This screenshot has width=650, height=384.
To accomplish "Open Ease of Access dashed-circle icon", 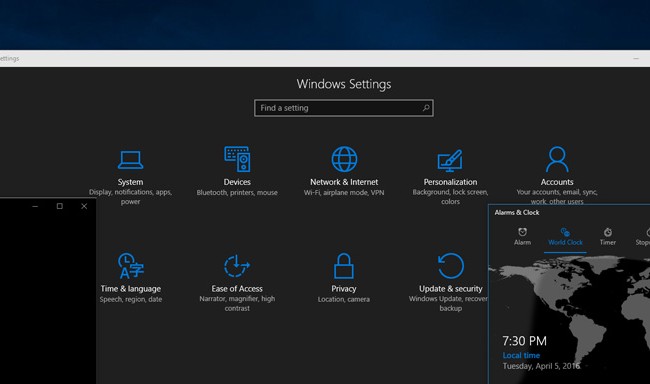I will tap(237, 266).
